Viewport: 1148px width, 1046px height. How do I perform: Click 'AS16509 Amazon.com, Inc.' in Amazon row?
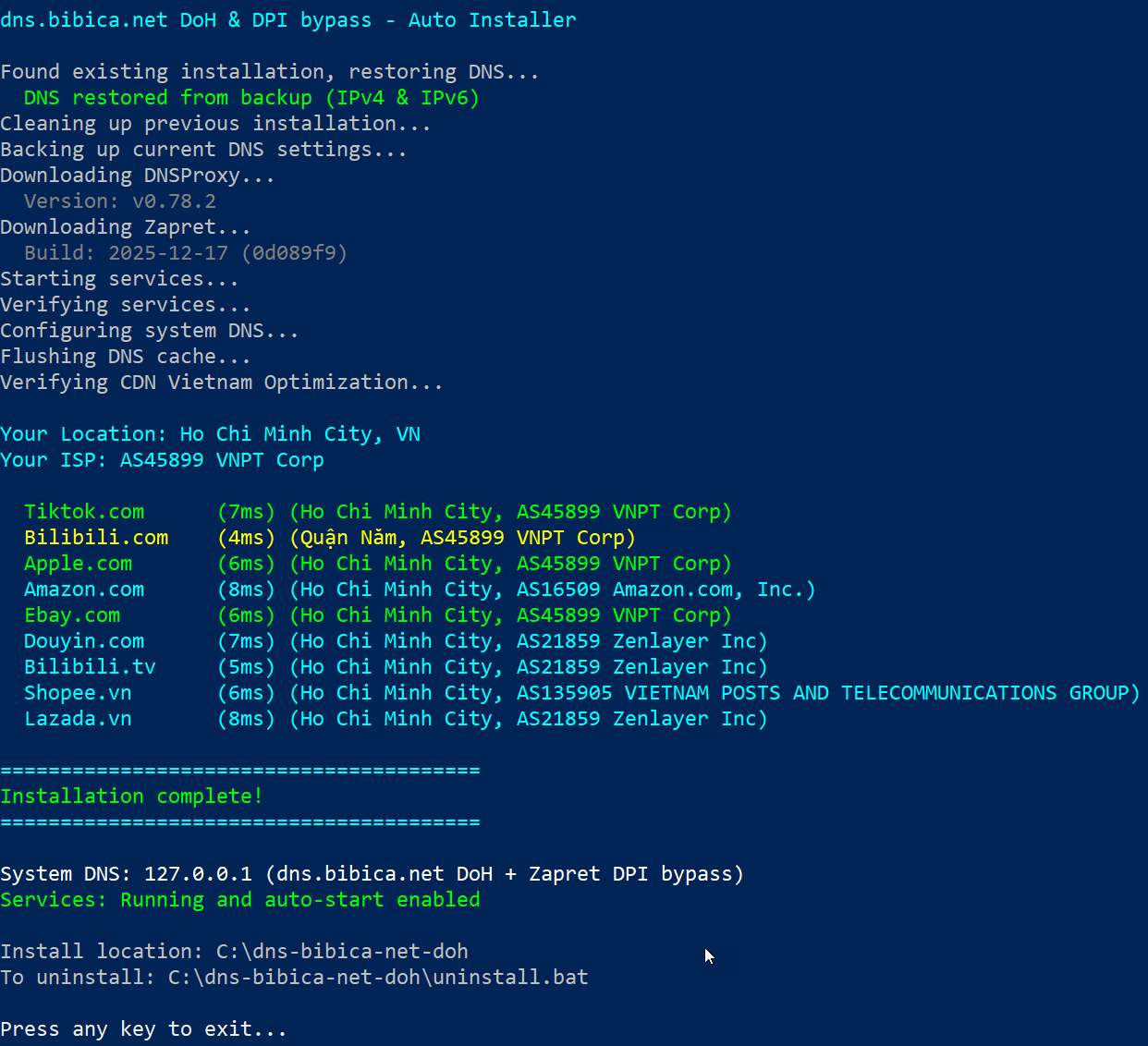click(x=660, y=590)
